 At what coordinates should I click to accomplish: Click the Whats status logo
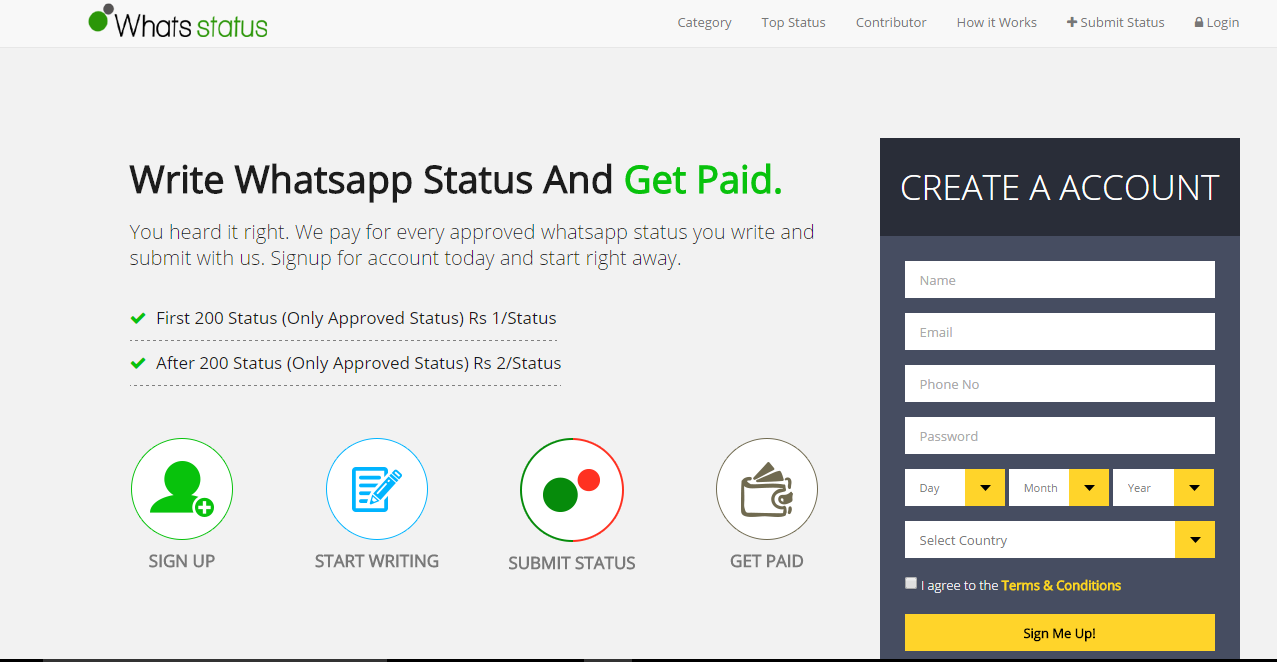click(x=178, y=22)
